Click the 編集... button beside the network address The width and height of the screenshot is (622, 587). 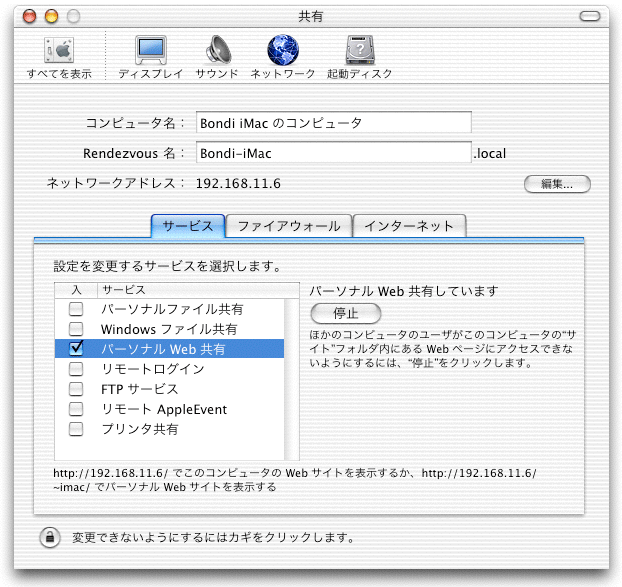[557, 184]
